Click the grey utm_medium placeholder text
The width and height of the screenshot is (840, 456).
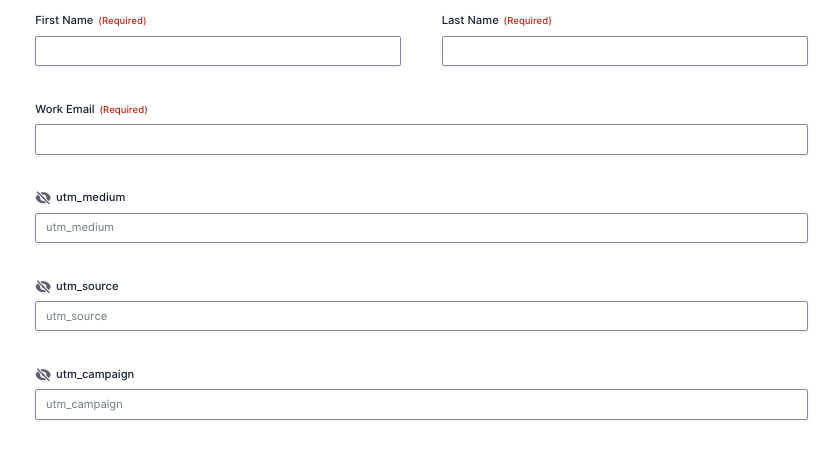[80, 228]
